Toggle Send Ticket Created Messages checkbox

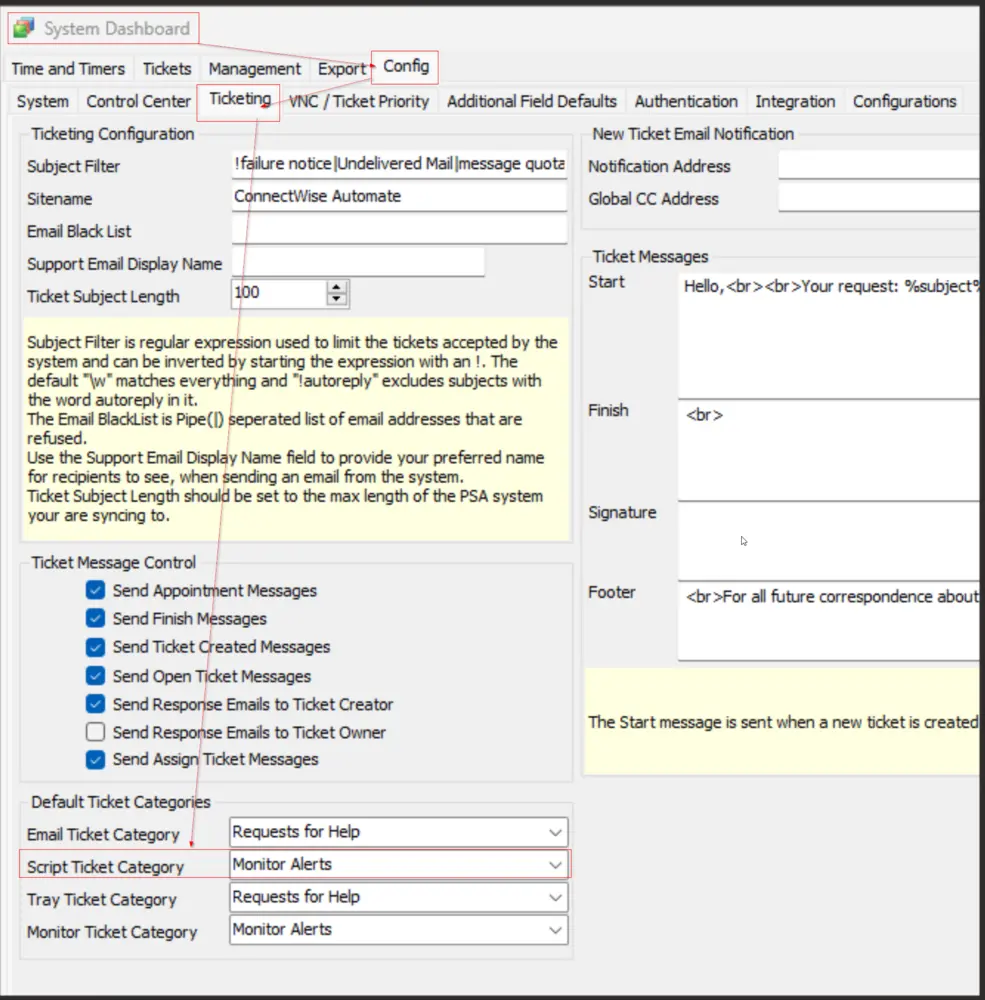coord(95,647)
